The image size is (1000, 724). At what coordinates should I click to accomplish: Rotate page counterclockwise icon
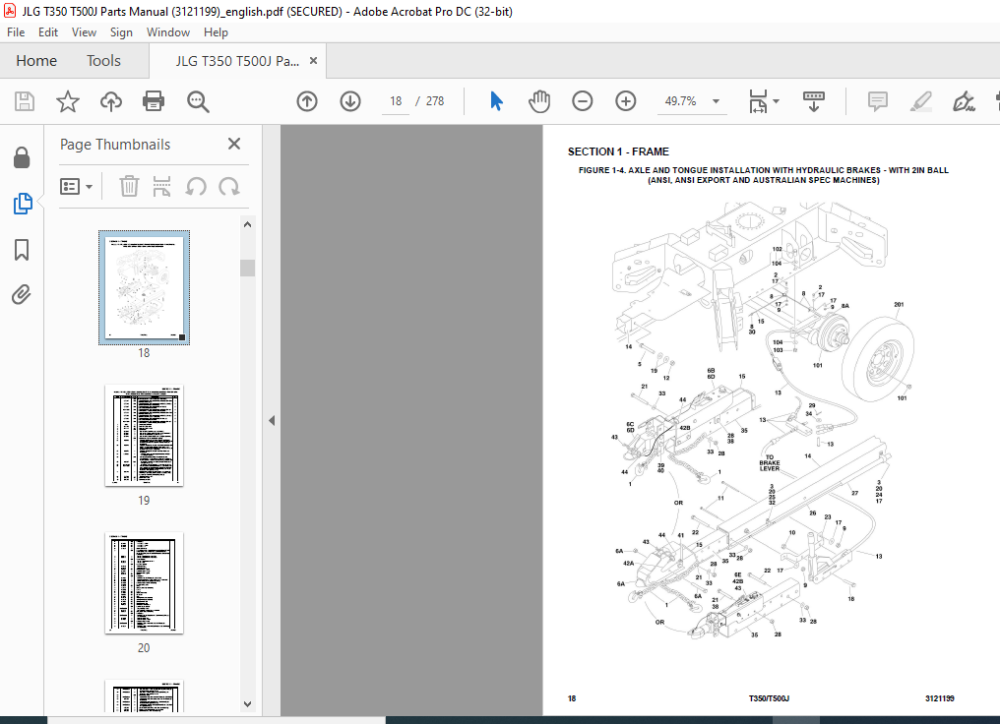click(196, 186)
